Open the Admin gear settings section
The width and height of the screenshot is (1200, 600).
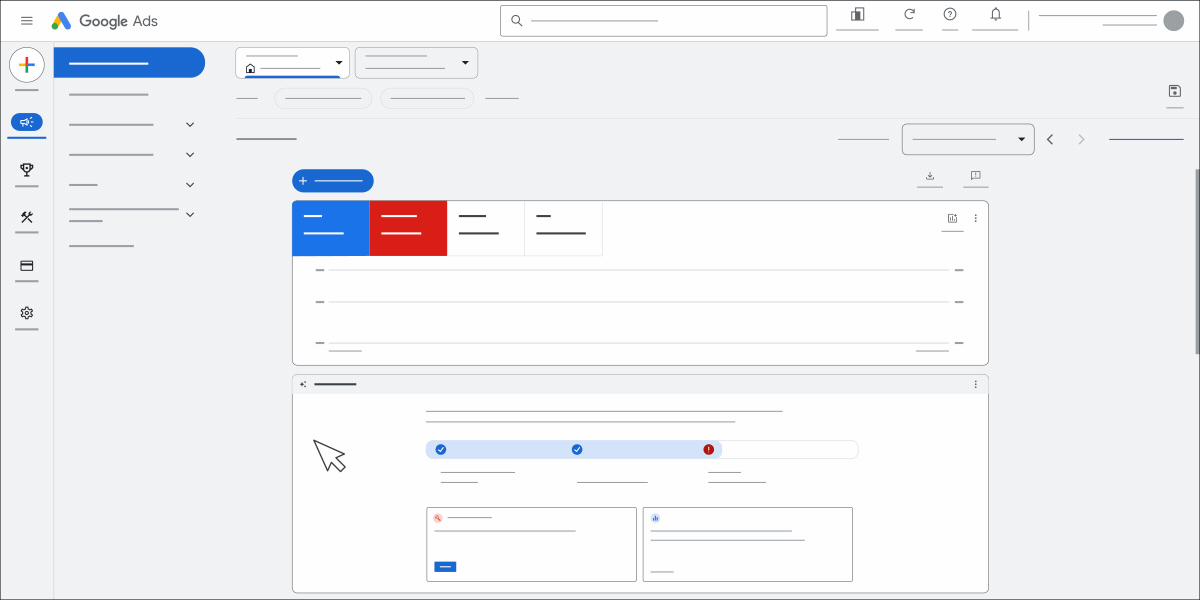pyautogui.click(x=27, y=313)
